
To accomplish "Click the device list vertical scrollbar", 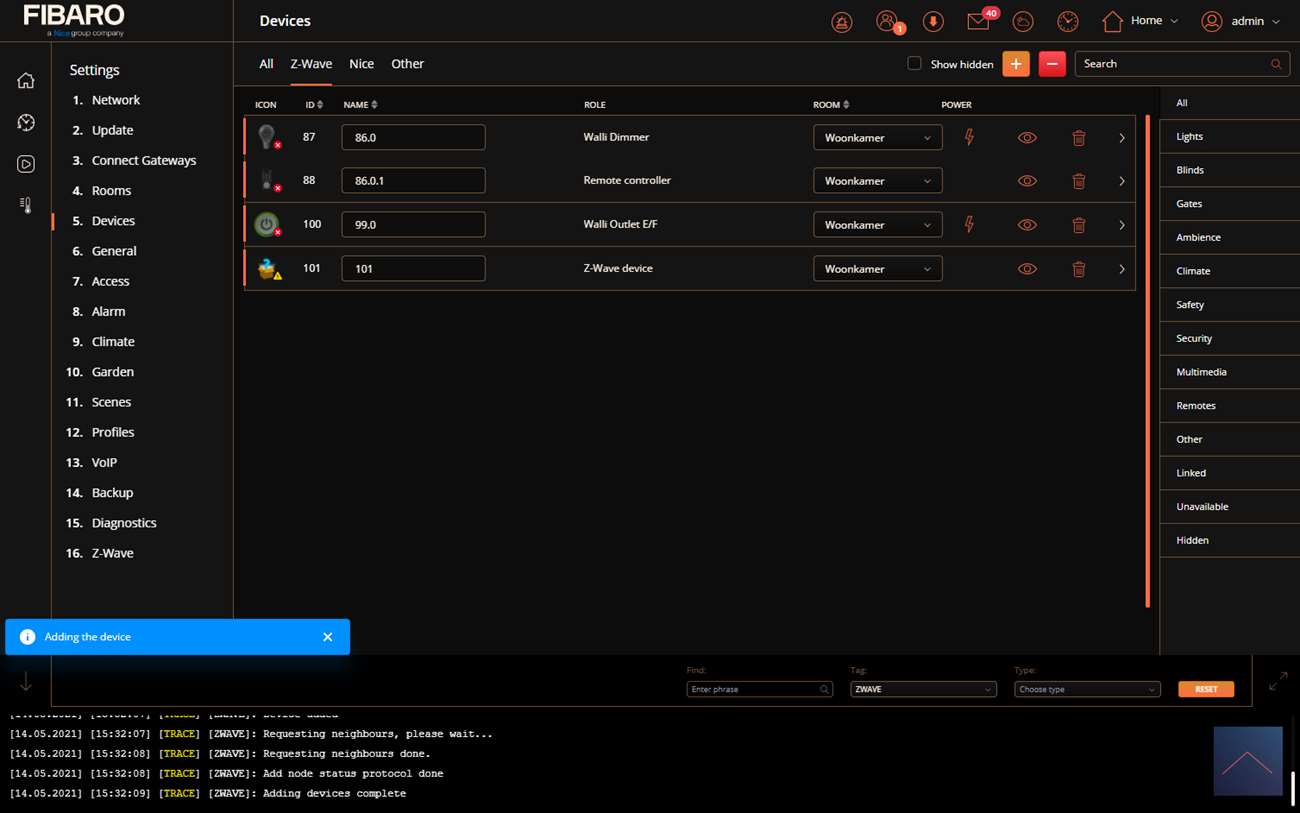I will coord(1147,360).
